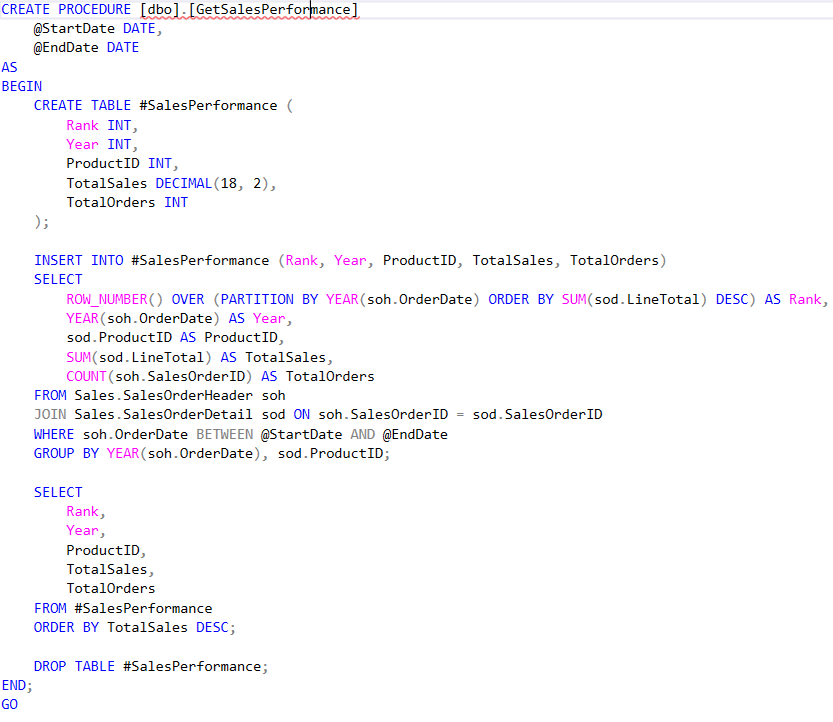The image size is (833, 722).
Task: Click 'TotalOrders' in the final select list
Action: pyautogui.click(x=110, y=589)
